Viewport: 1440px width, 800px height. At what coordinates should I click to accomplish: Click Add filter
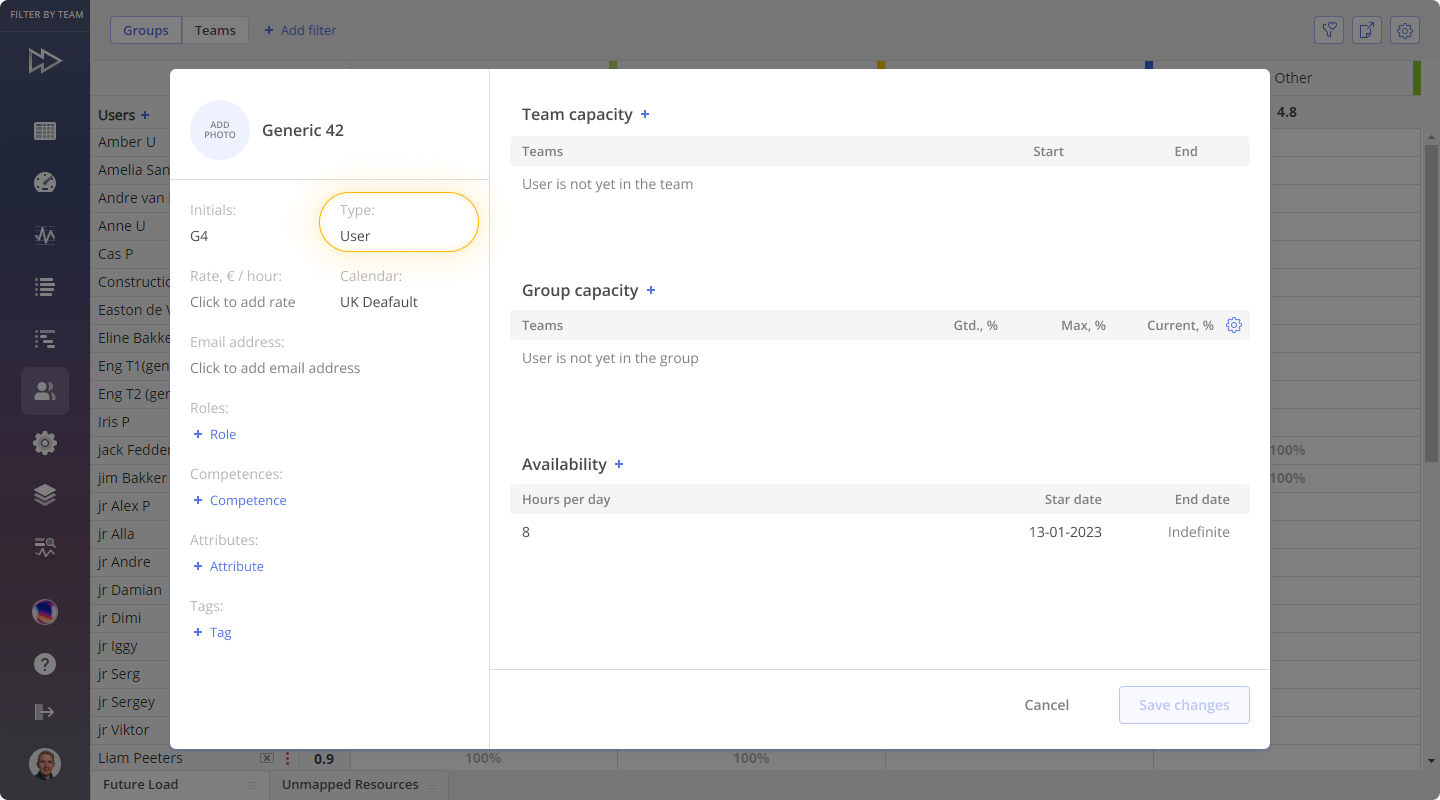(300, 30)
